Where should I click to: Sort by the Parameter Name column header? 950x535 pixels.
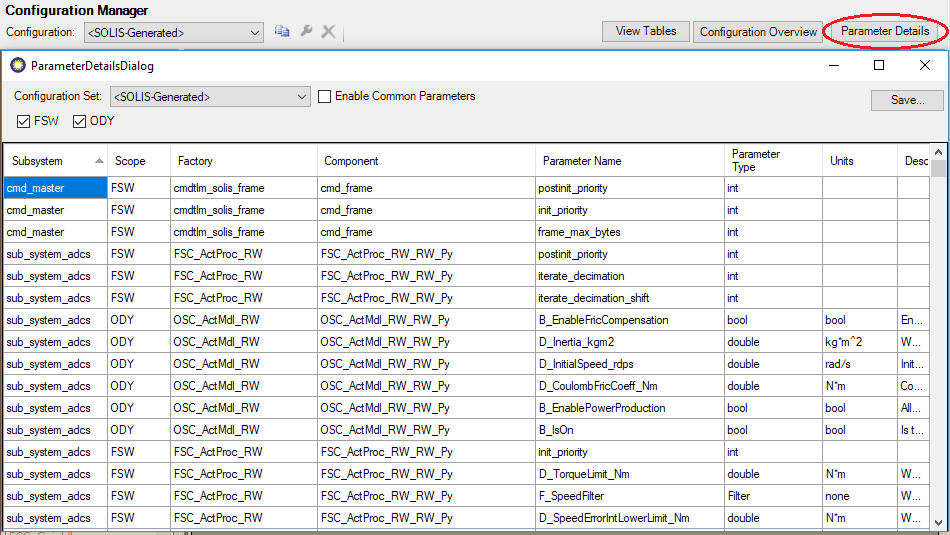pos(581,161)
